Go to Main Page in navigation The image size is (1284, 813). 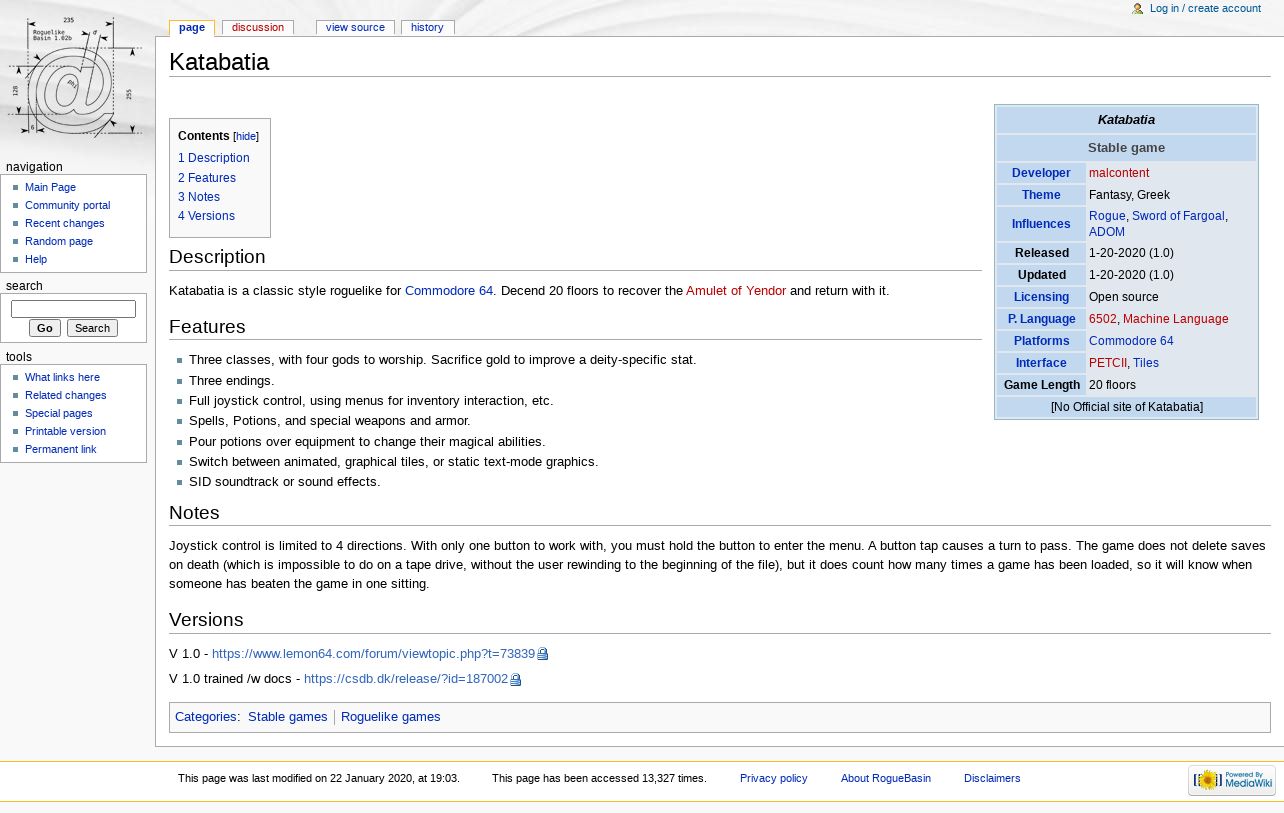[x=50, y=188]
